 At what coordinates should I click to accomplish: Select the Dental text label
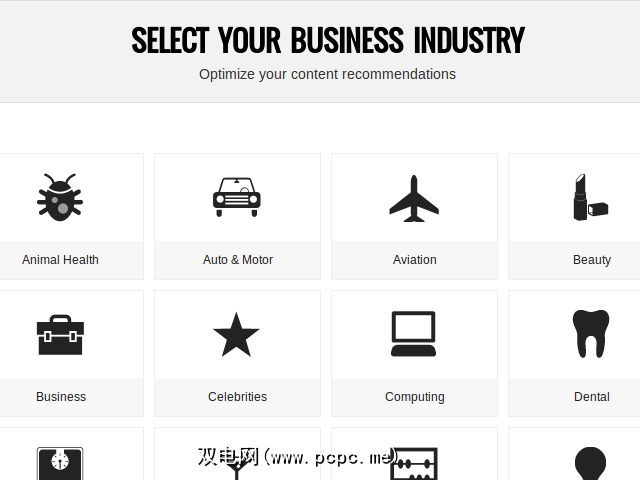[x=592, y=397]
